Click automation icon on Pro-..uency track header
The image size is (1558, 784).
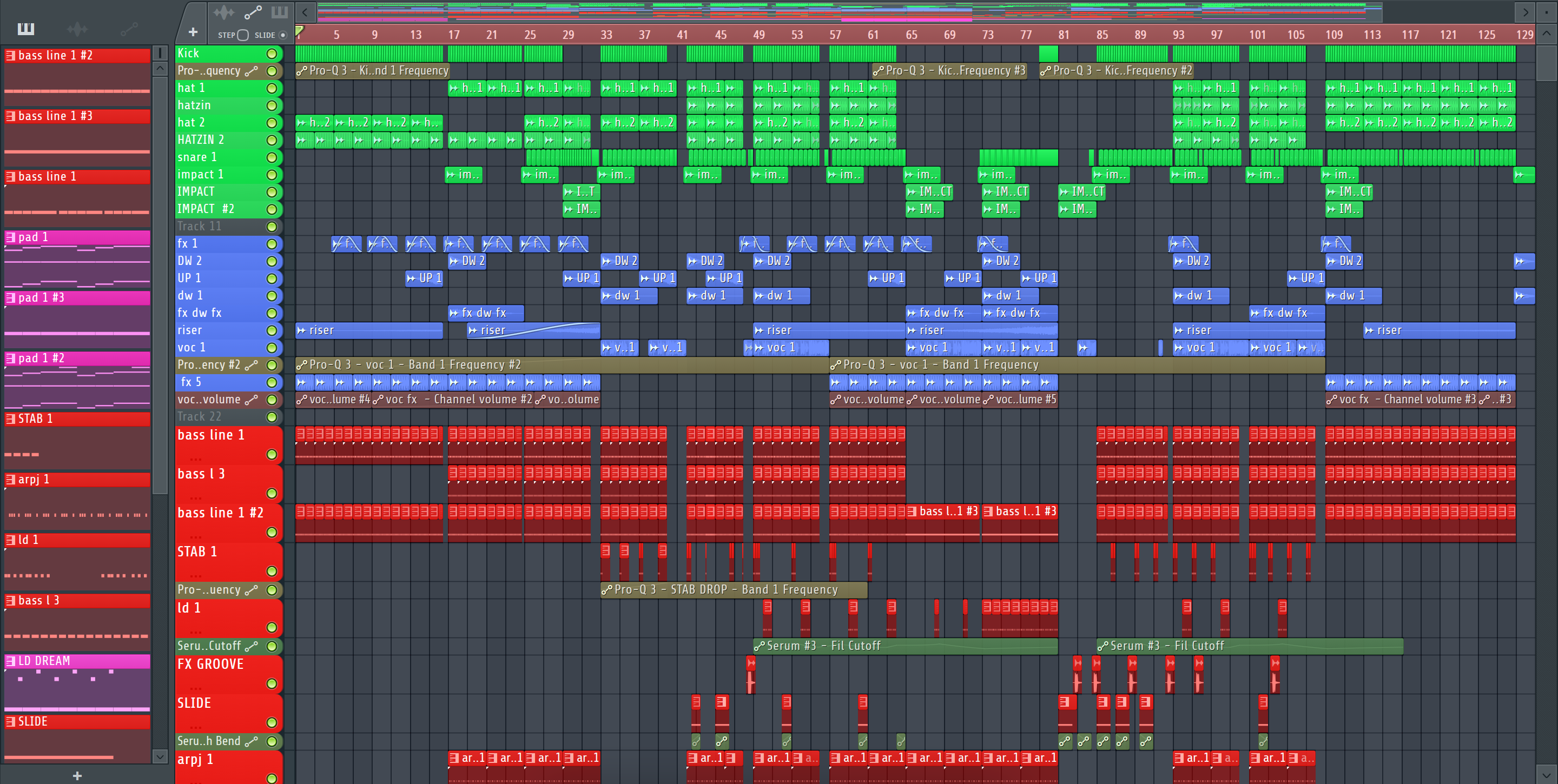point(252,590)
